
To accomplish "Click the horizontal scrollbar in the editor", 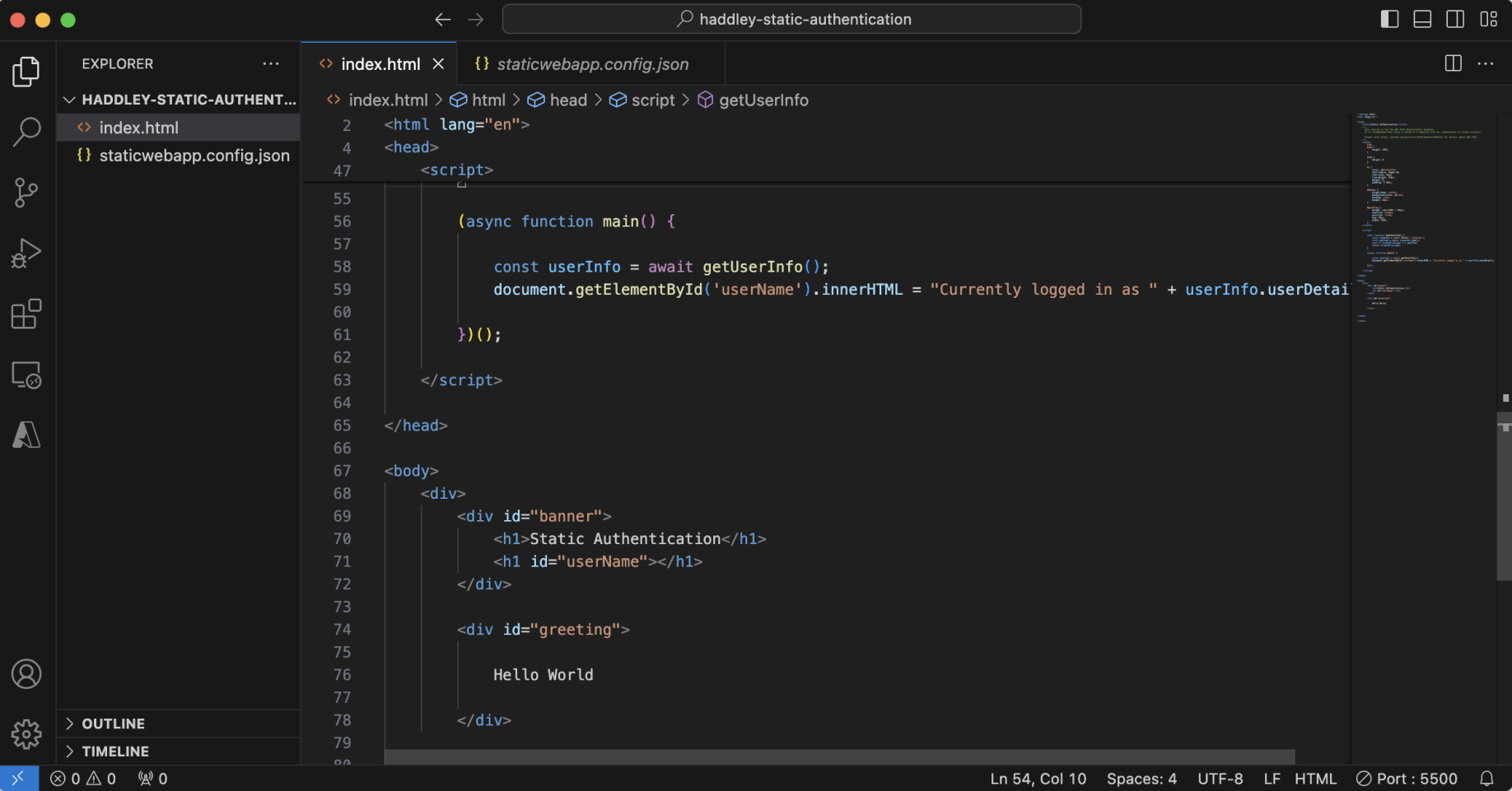I will [x=839, y=756].
